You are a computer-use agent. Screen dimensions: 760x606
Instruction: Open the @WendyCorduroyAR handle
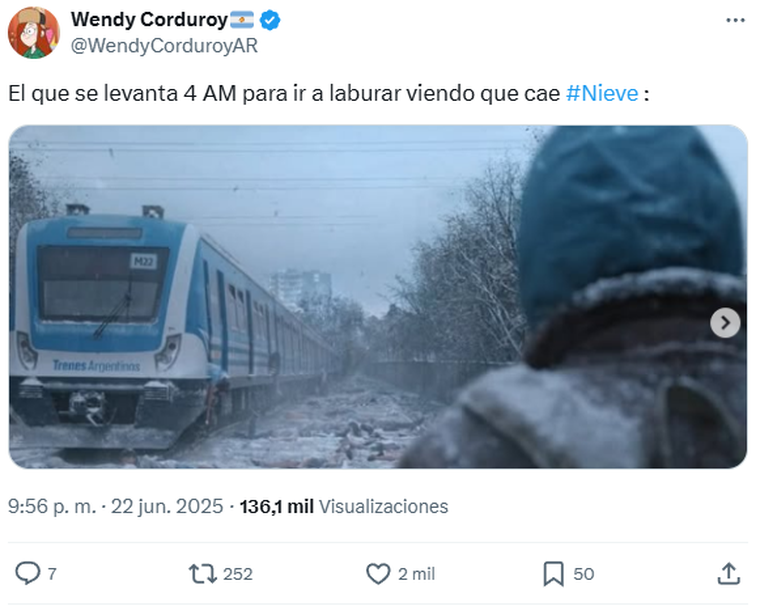tap(164, 46)
